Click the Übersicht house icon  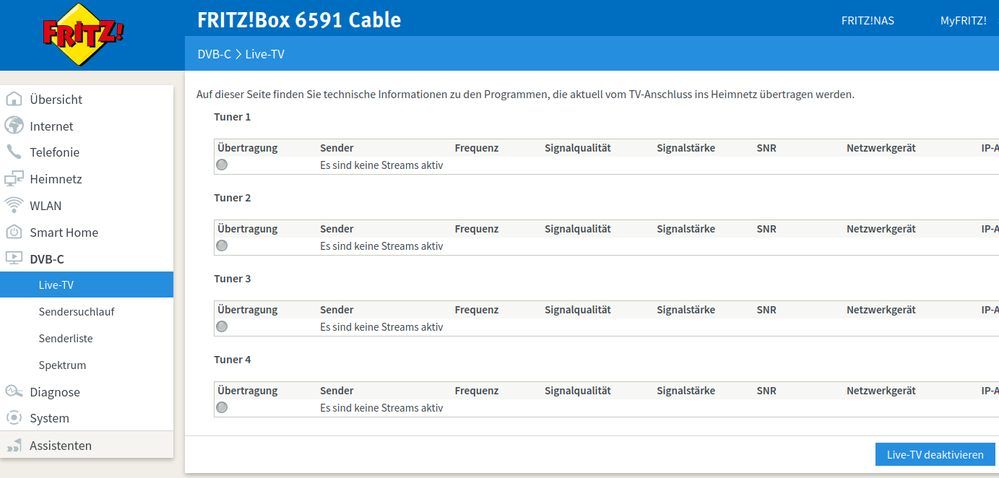14,99
